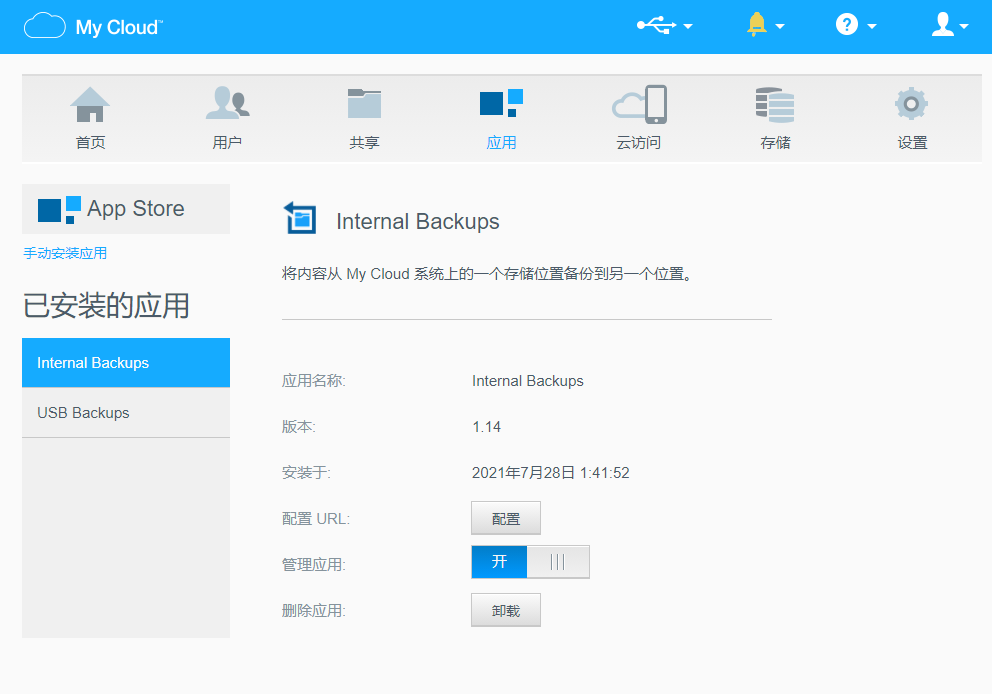Click the app description text

coord(487,274)
